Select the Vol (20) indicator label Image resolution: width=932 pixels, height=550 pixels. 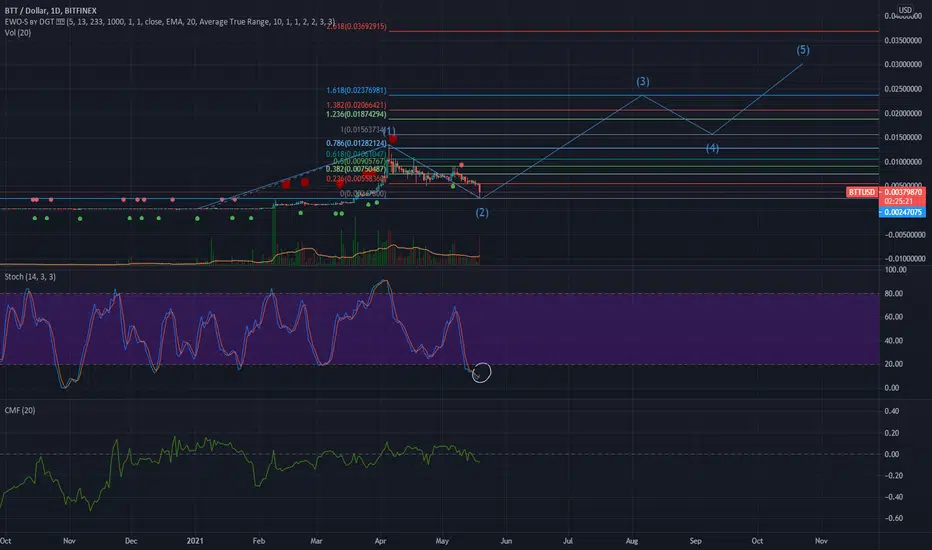pyautogui.click(x=18, y=33)
